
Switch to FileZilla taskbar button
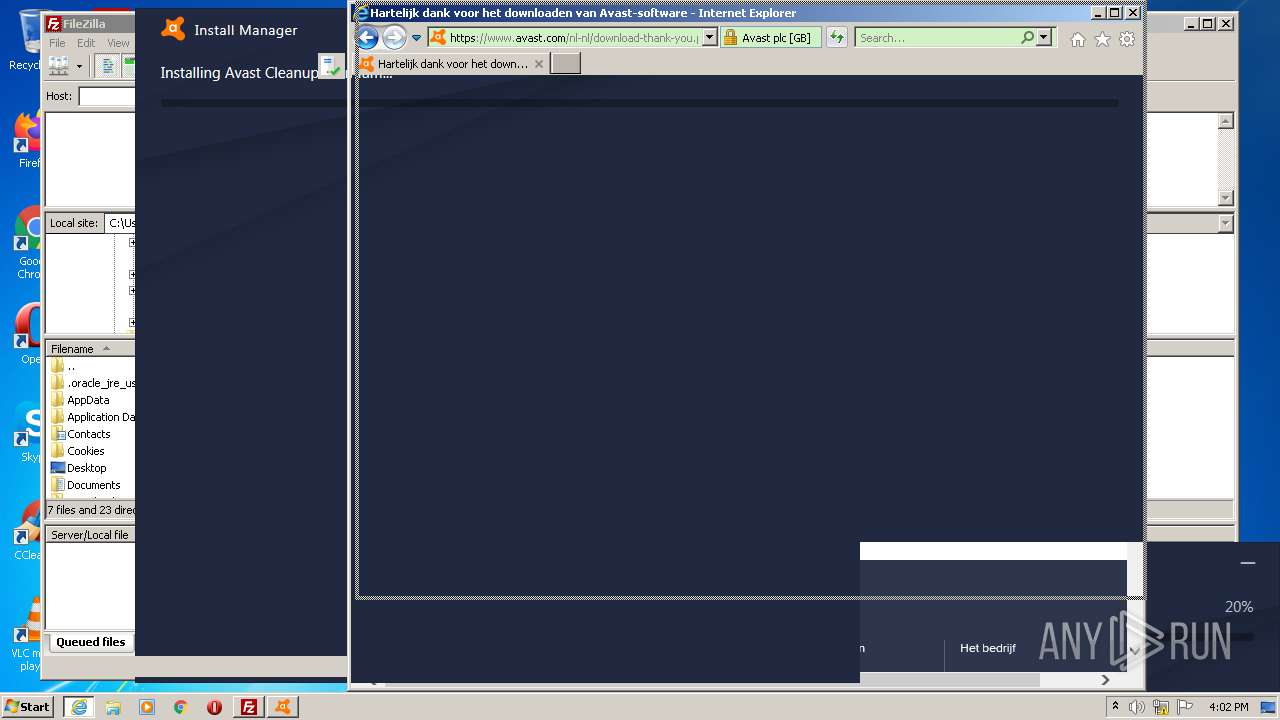249,707
